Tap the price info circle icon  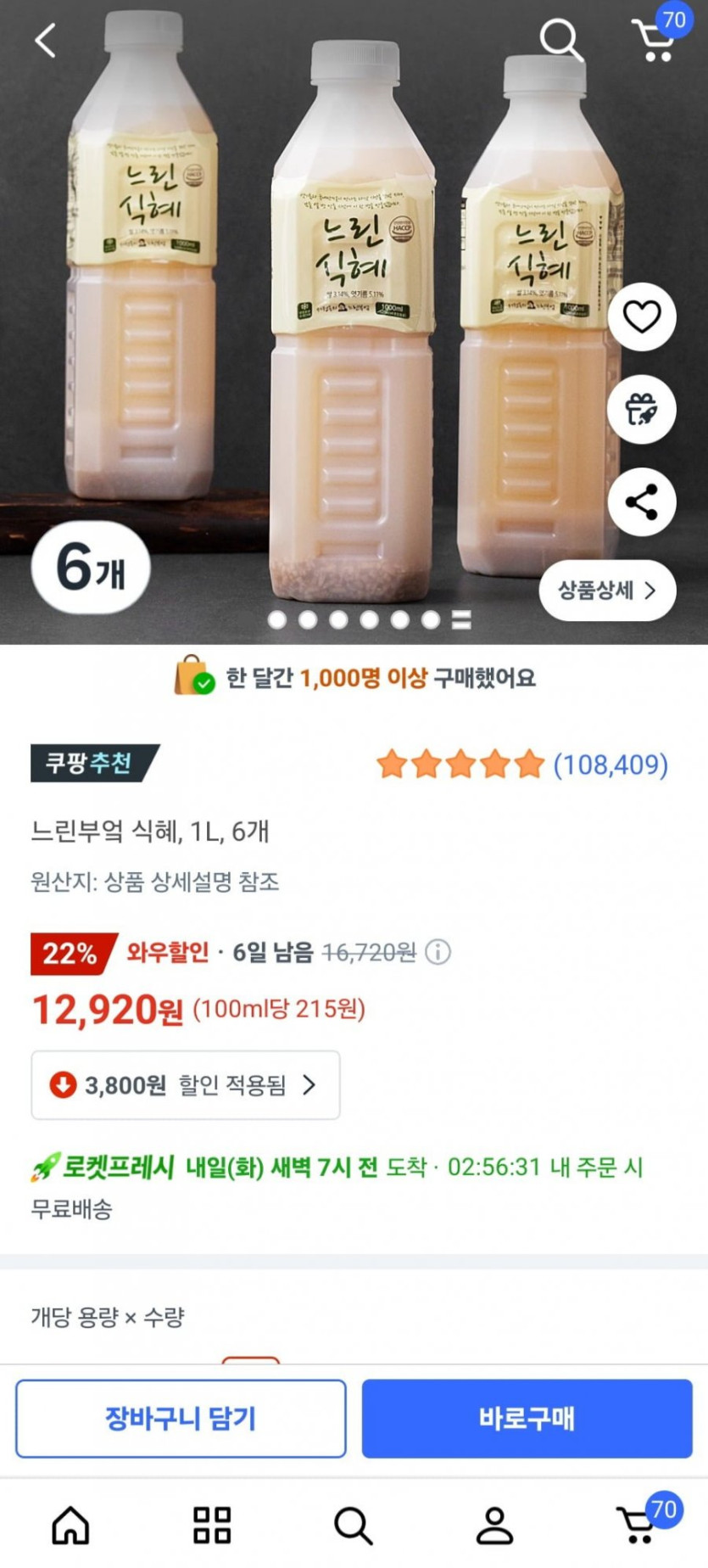click(438, 952)
